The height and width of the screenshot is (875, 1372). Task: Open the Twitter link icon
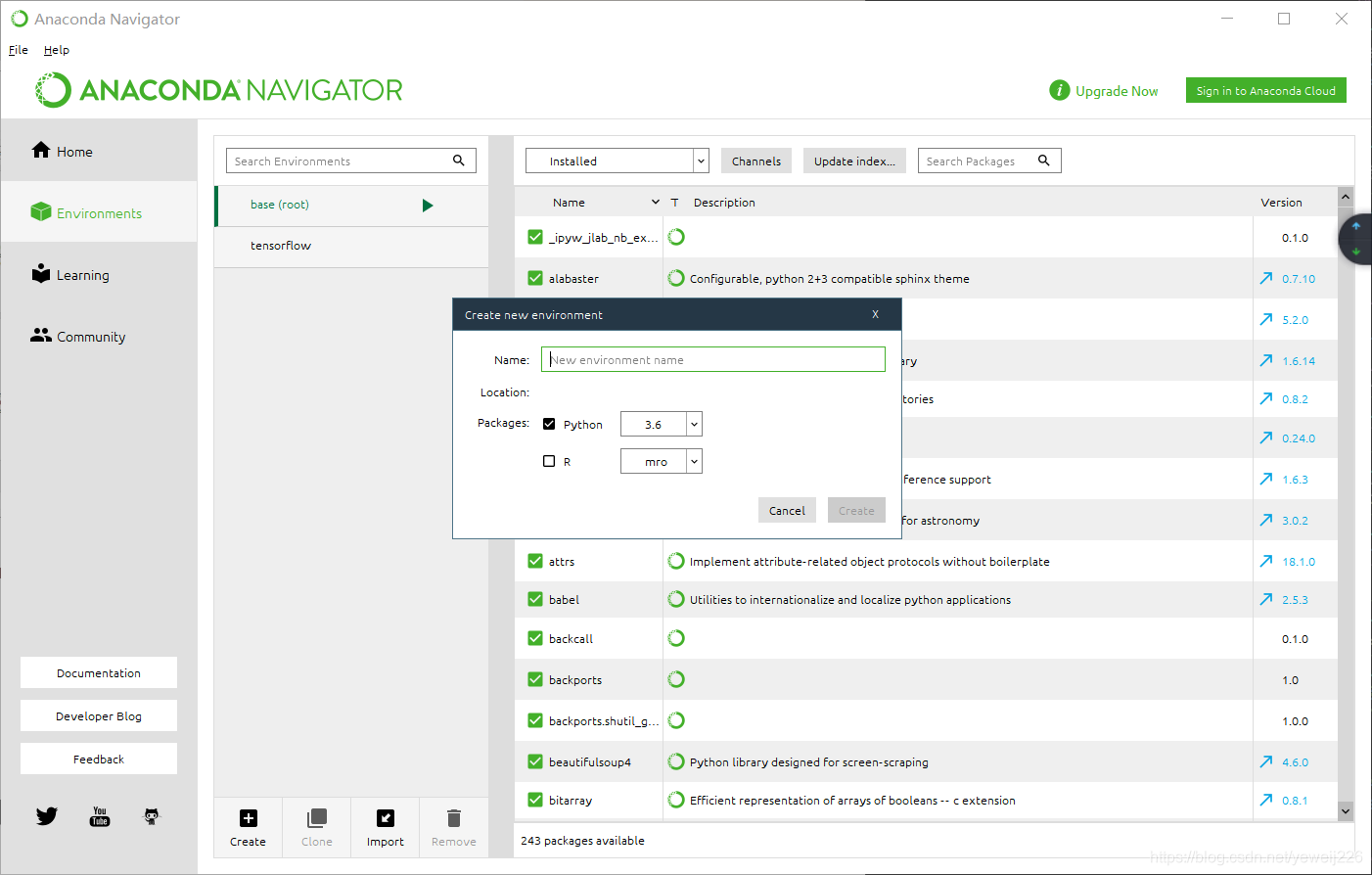pyautogui.click(x=47, y=815)
